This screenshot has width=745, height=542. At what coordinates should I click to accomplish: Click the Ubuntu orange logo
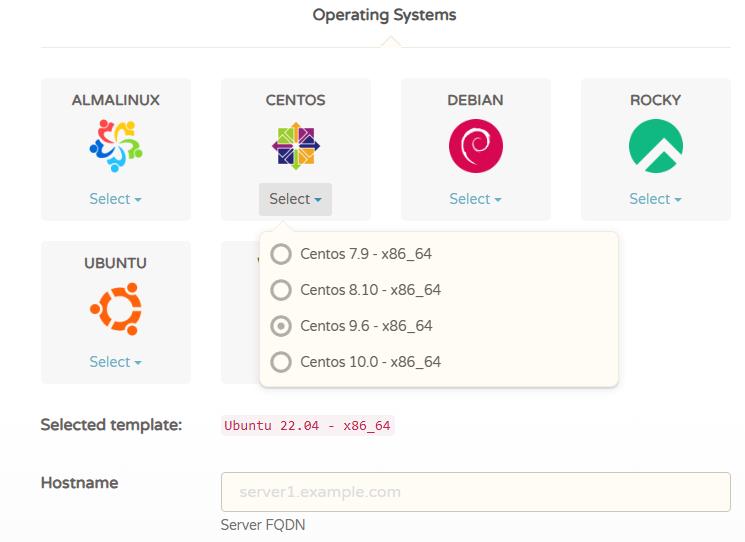116,309
